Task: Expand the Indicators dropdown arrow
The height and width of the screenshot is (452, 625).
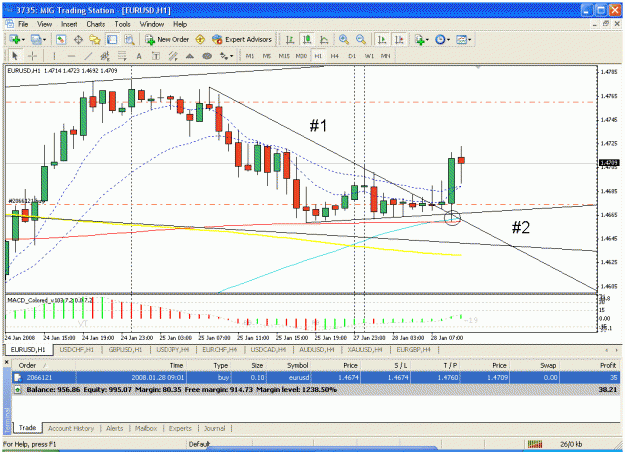Action: tap(428, 39)
